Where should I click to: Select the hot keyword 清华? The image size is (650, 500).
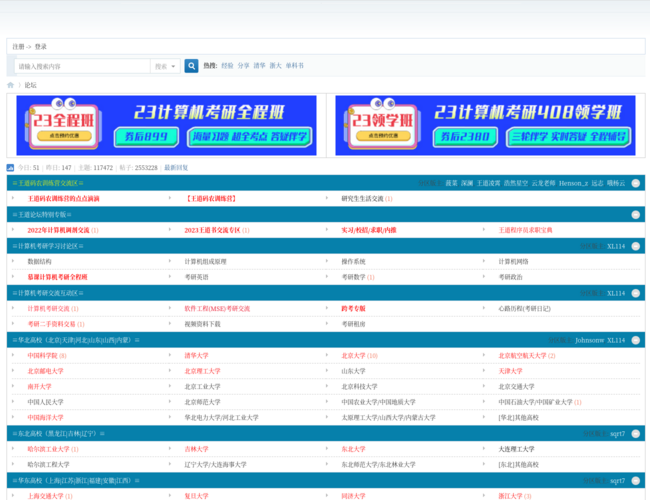point(259,66)
